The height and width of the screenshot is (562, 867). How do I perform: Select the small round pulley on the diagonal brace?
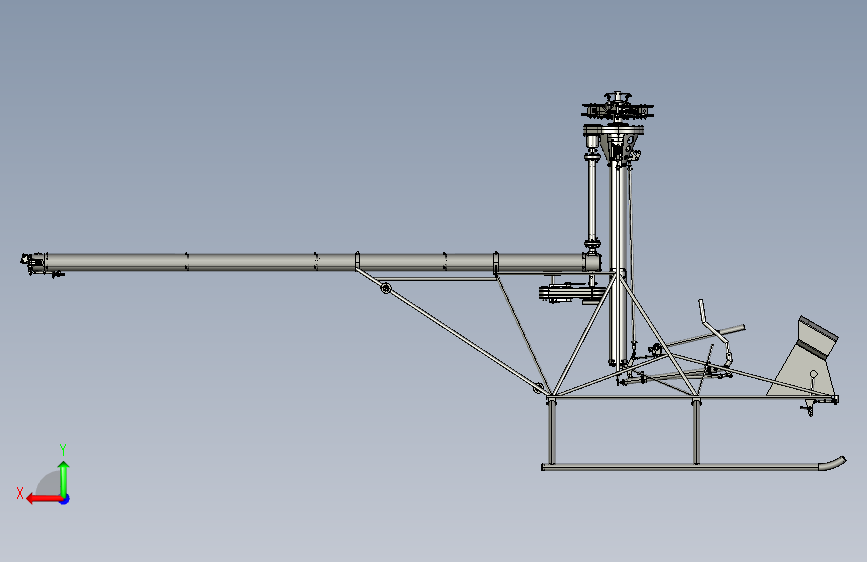385,288
